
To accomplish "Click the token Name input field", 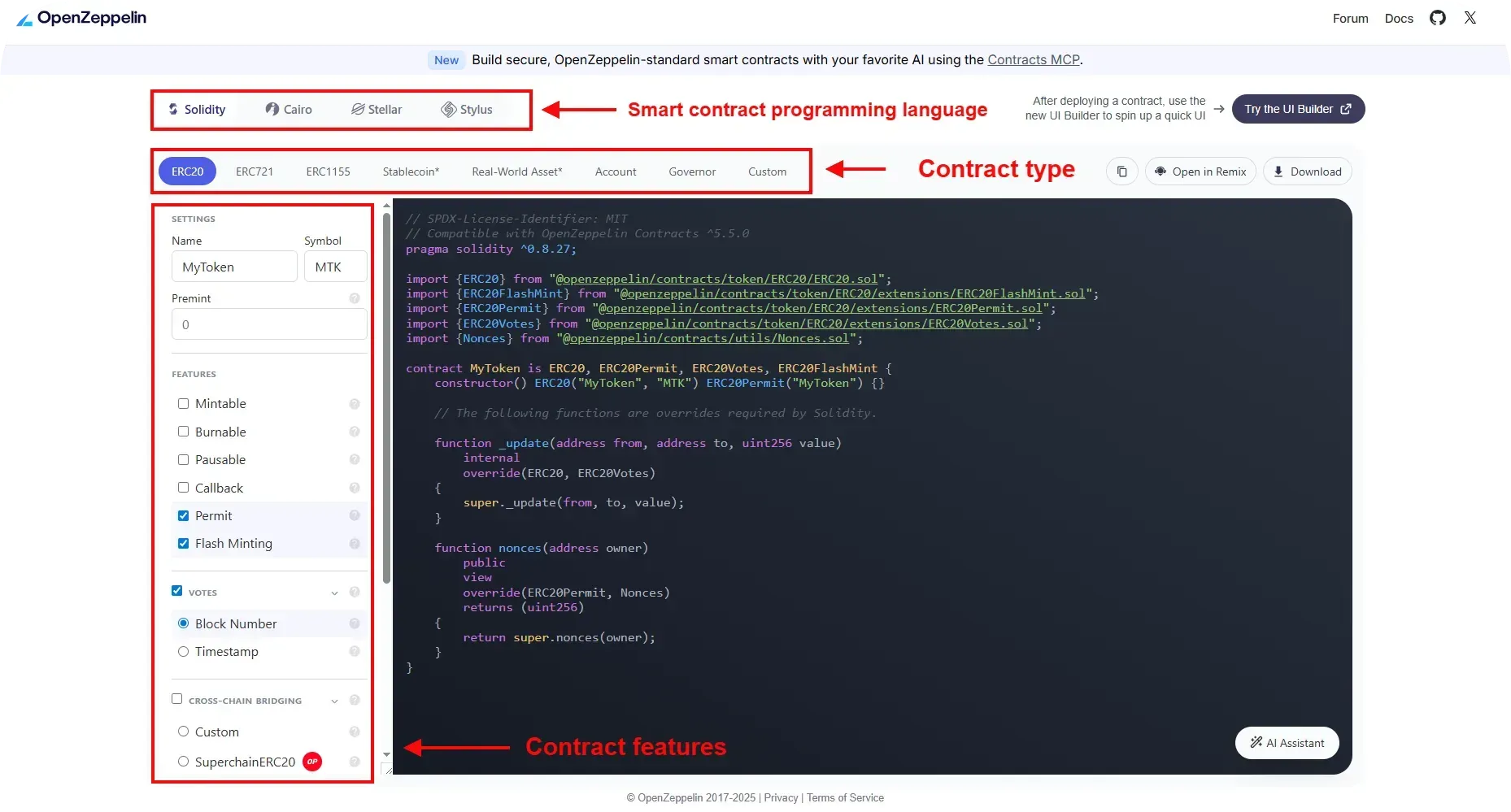I will pyautogui.click(x=234, y=267).
